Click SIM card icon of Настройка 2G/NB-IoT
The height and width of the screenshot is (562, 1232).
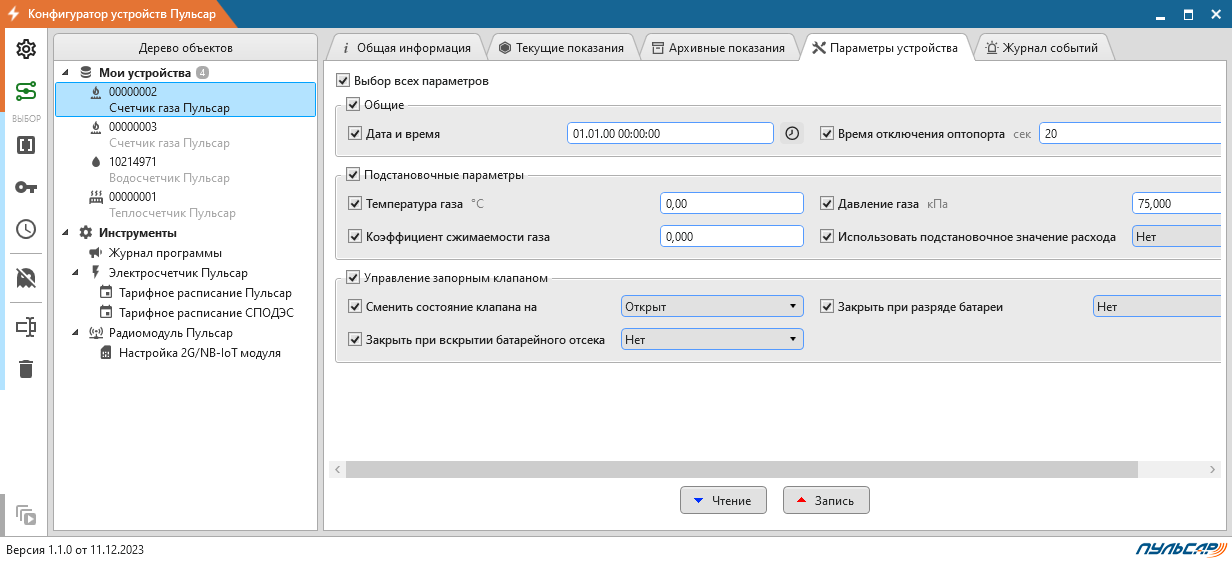pos(105,353)
